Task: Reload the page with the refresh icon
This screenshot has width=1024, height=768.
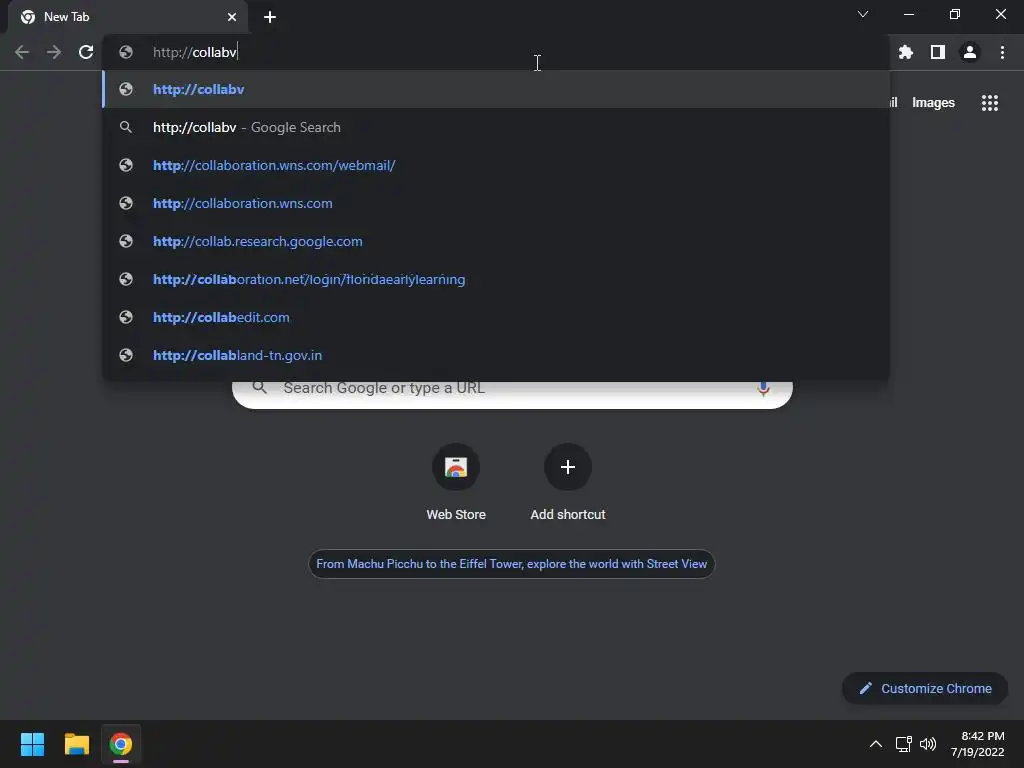Action: (86, 52)
